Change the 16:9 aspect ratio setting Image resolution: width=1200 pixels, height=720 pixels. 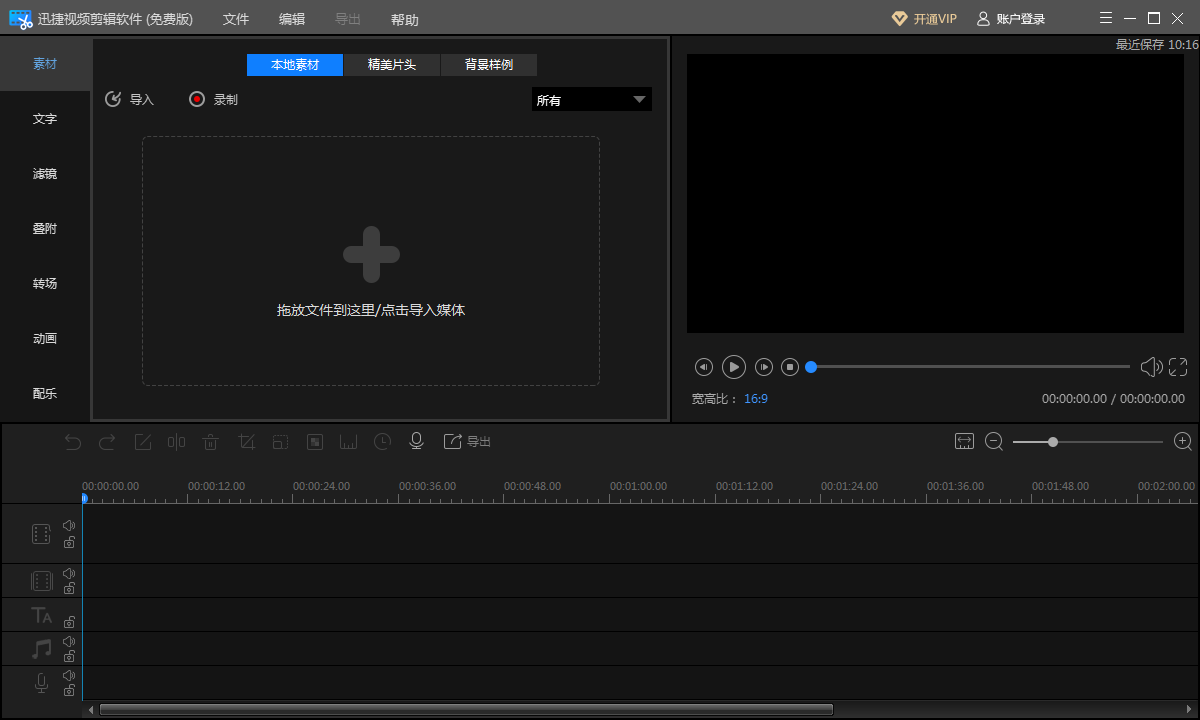click(x=755, y=398)
